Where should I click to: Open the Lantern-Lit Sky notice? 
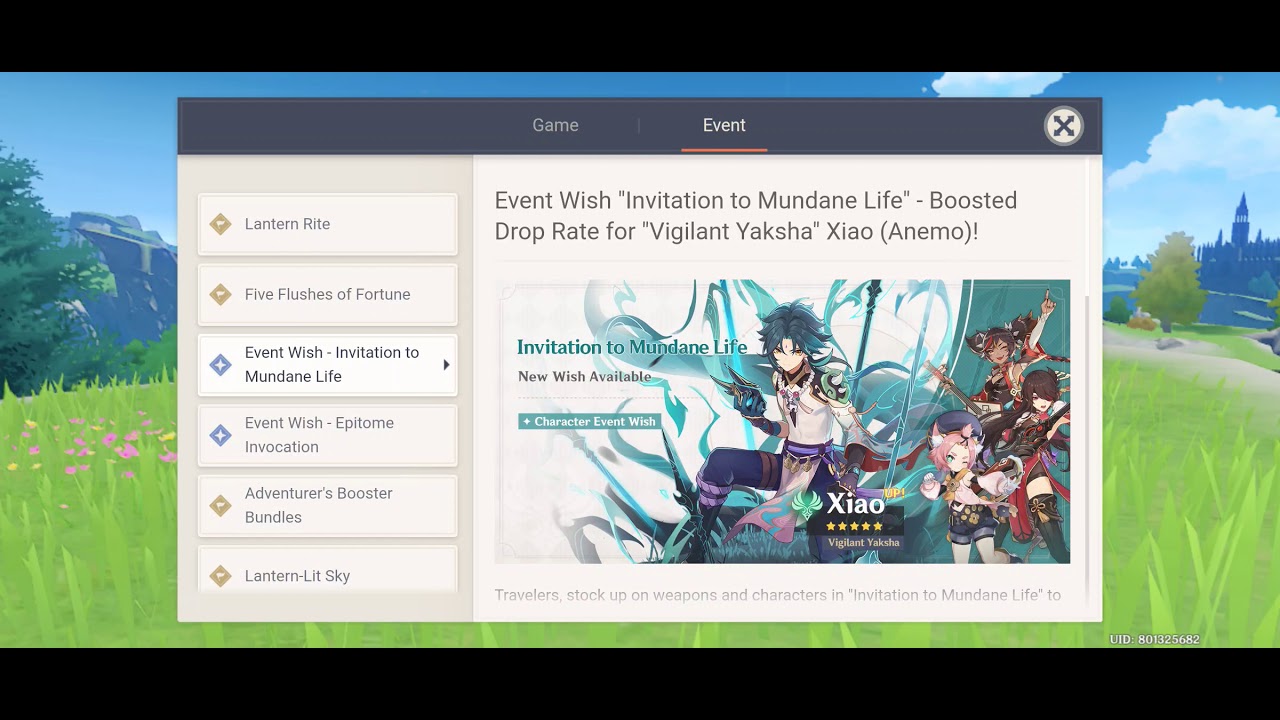coord(327,571)
